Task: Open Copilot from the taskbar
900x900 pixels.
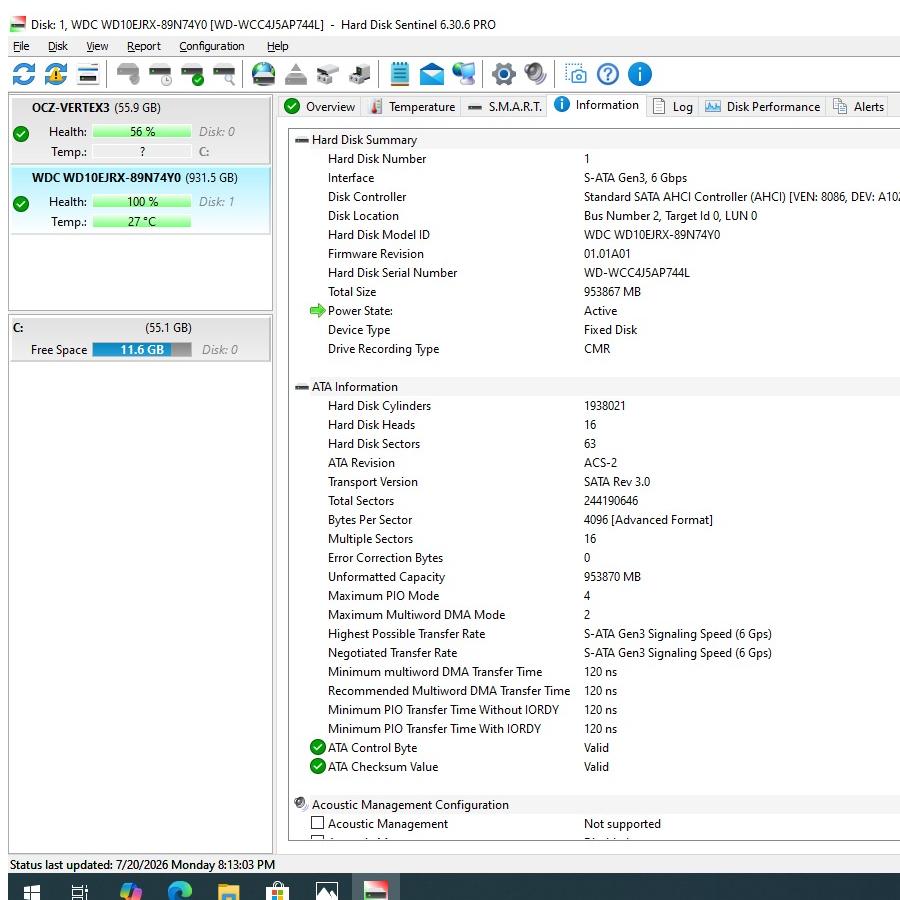Action: point(131,891)
